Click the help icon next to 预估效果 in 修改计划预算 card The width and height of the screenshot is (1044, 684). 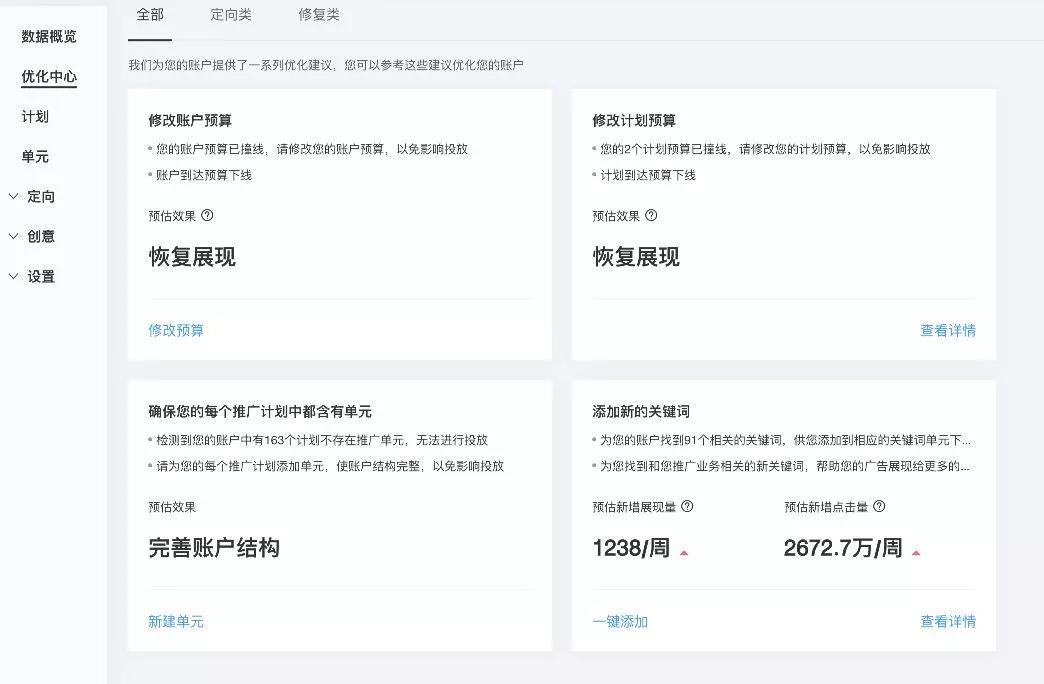[x=652, y=215]
